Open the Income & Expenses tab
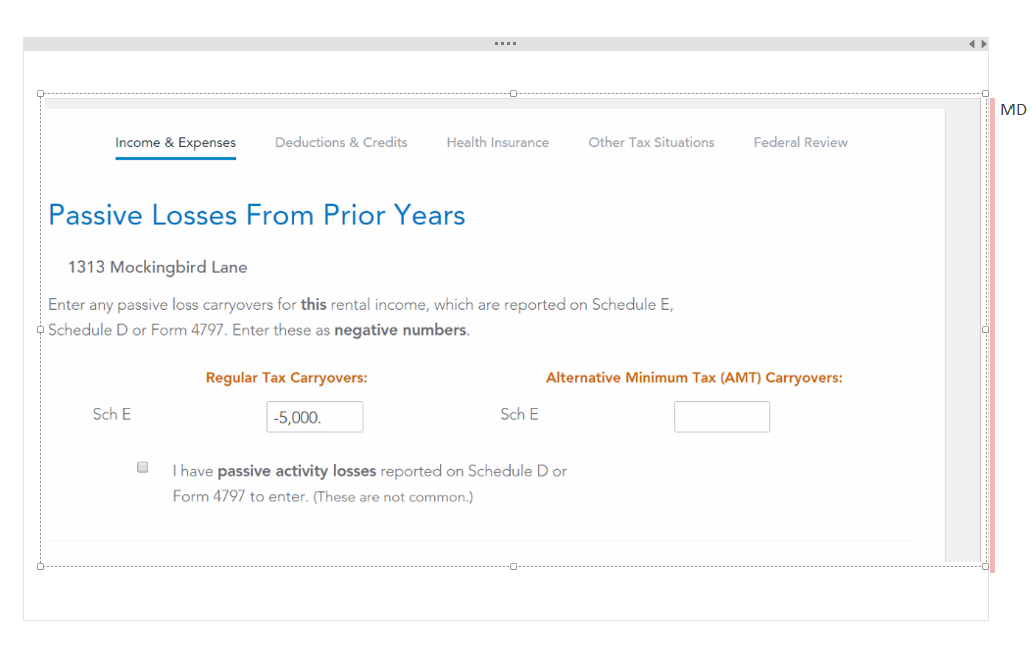1033x668 pixels. click(175, 142)
